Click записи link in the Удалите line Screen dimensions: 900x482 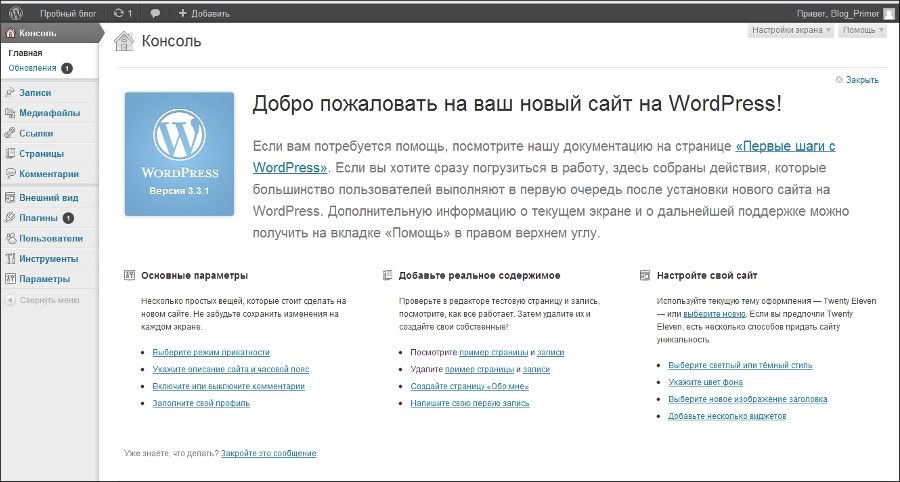(x=536, y=369)
